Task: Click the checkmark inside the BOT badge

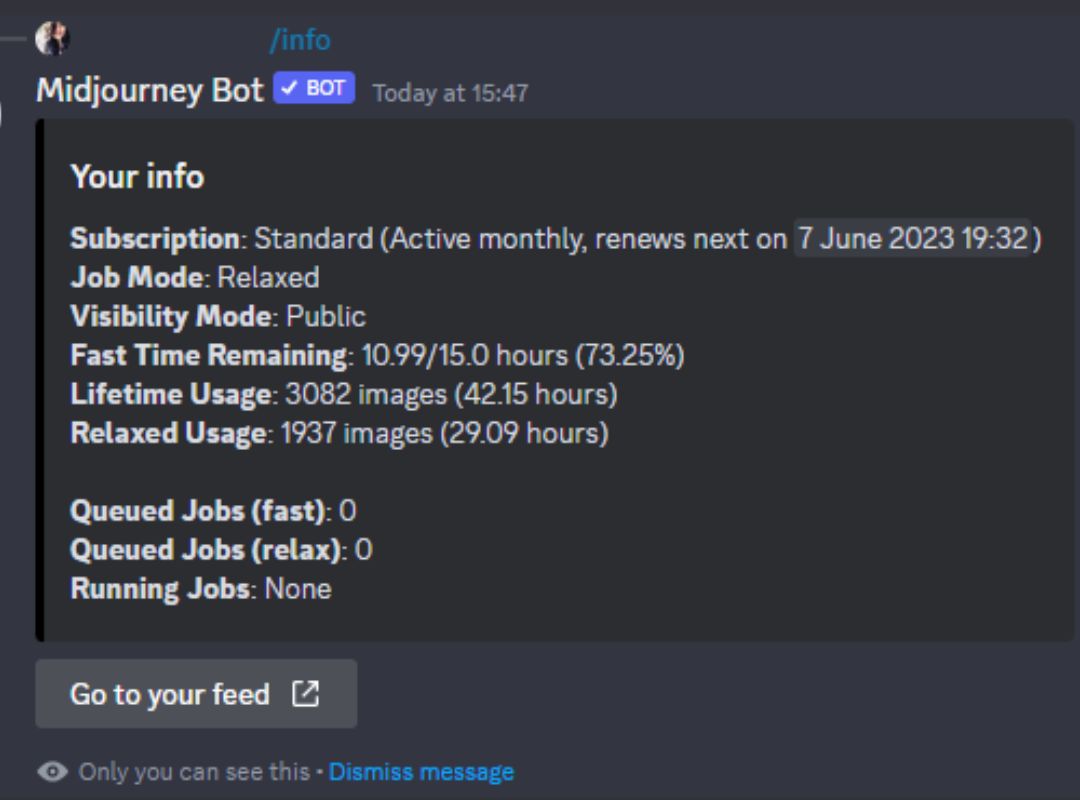Action: (x=291, y=88)
